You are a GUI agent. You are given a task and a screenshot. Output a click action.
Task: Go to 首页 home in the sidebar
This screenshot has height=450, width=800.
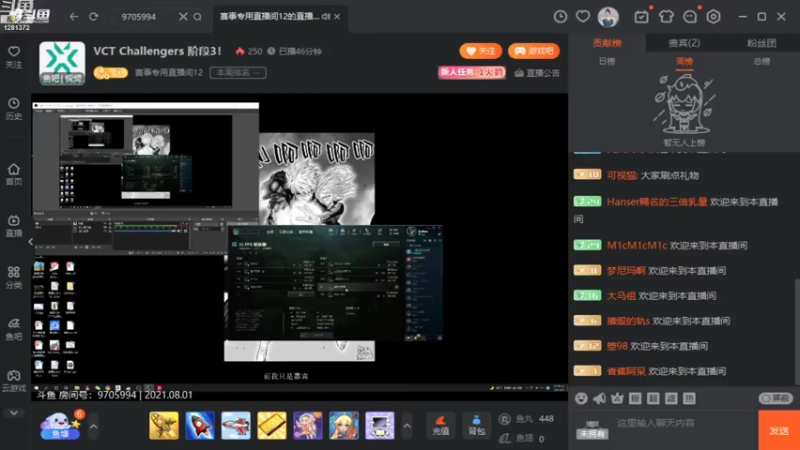(14, 174)
